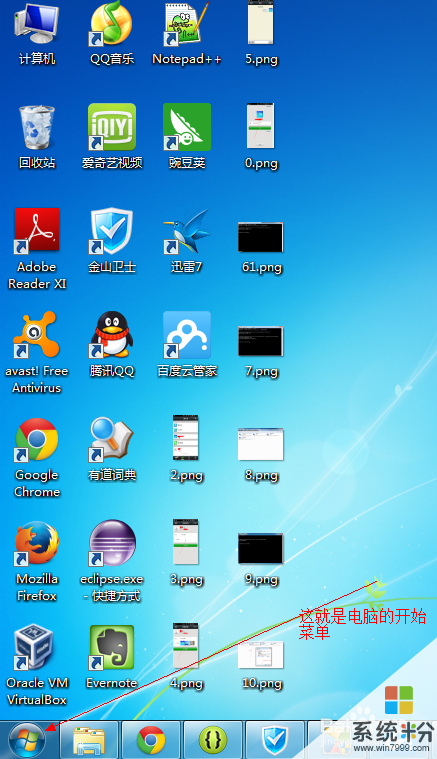Image resolution: width=437 pixels, height=759 pixels.
Task: Select the 10.png file thumbnail
Action: 261,653
